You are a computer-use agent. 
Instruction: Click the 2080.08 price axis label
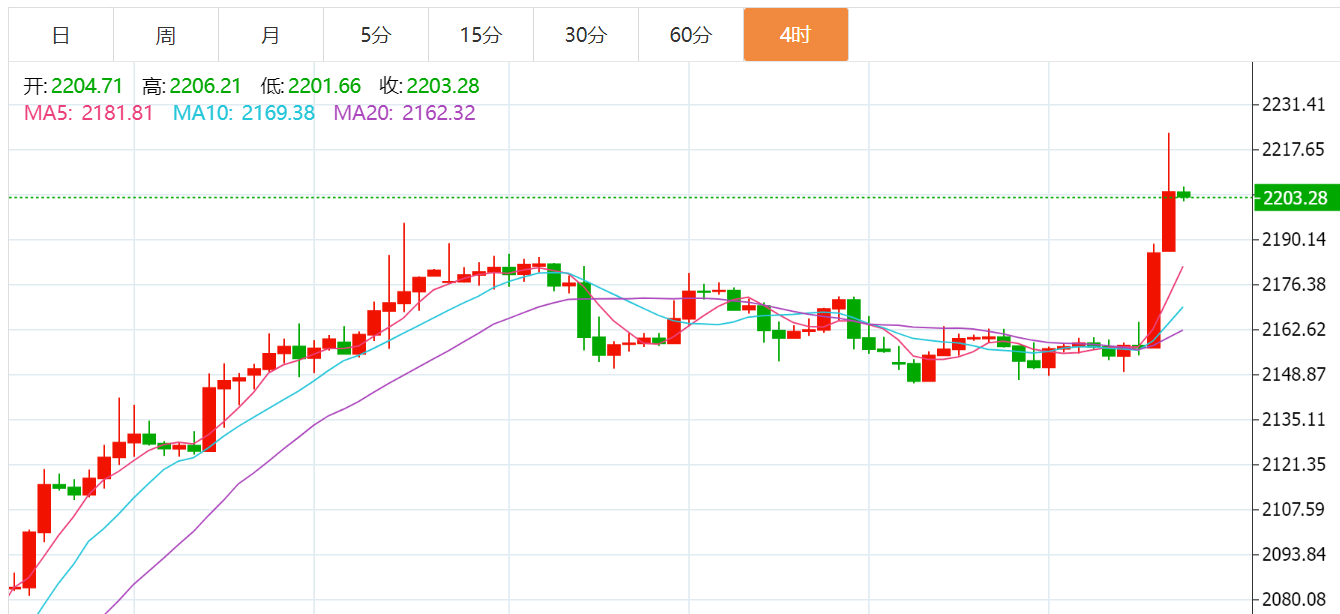pyautogui.click(x=1294, y=599)
